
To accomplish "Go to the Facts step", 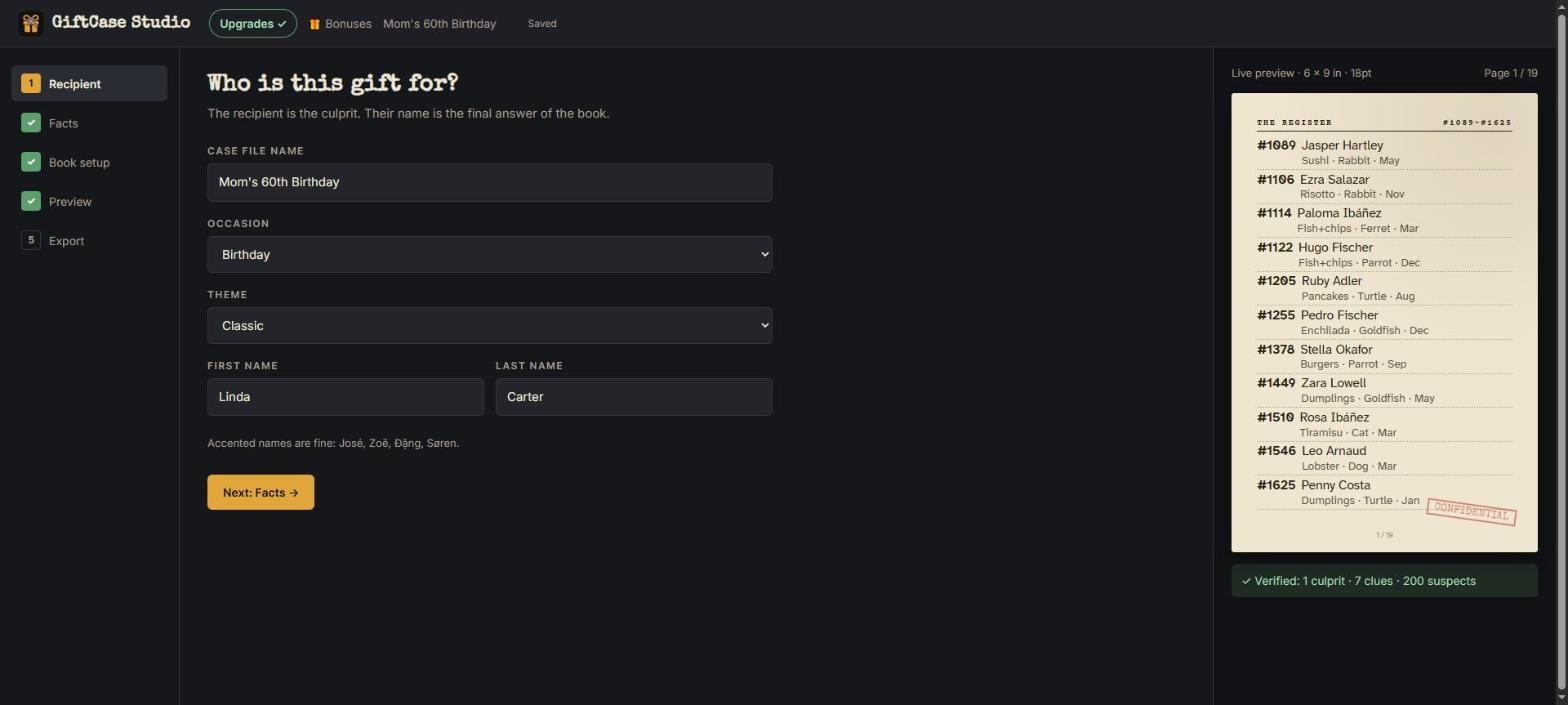I will click(x=89, y=123).
